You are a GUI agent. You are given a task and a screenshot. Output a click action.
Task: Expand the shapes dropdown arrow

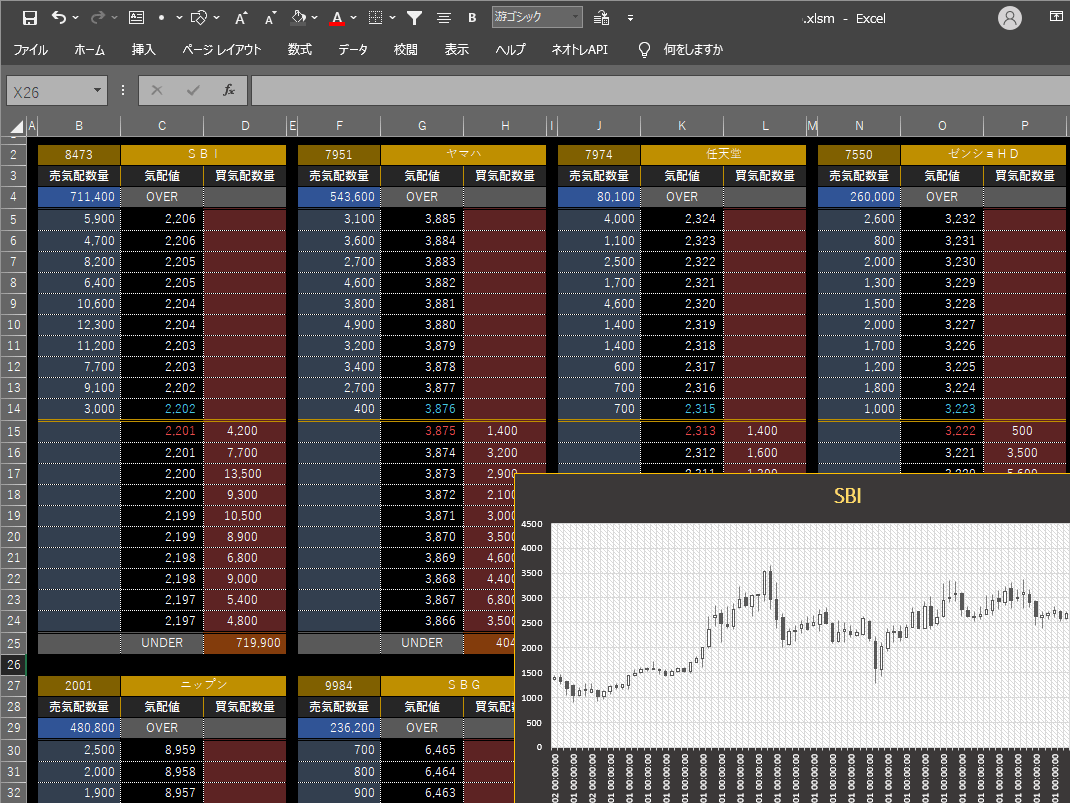point(216,18)
